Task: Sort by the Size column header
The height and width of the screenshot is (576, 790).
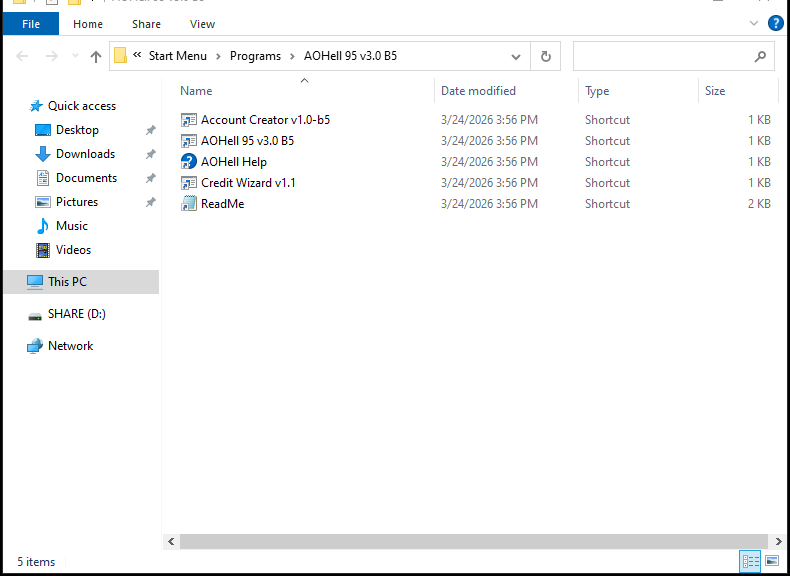Action: click(x=715, y=91)
